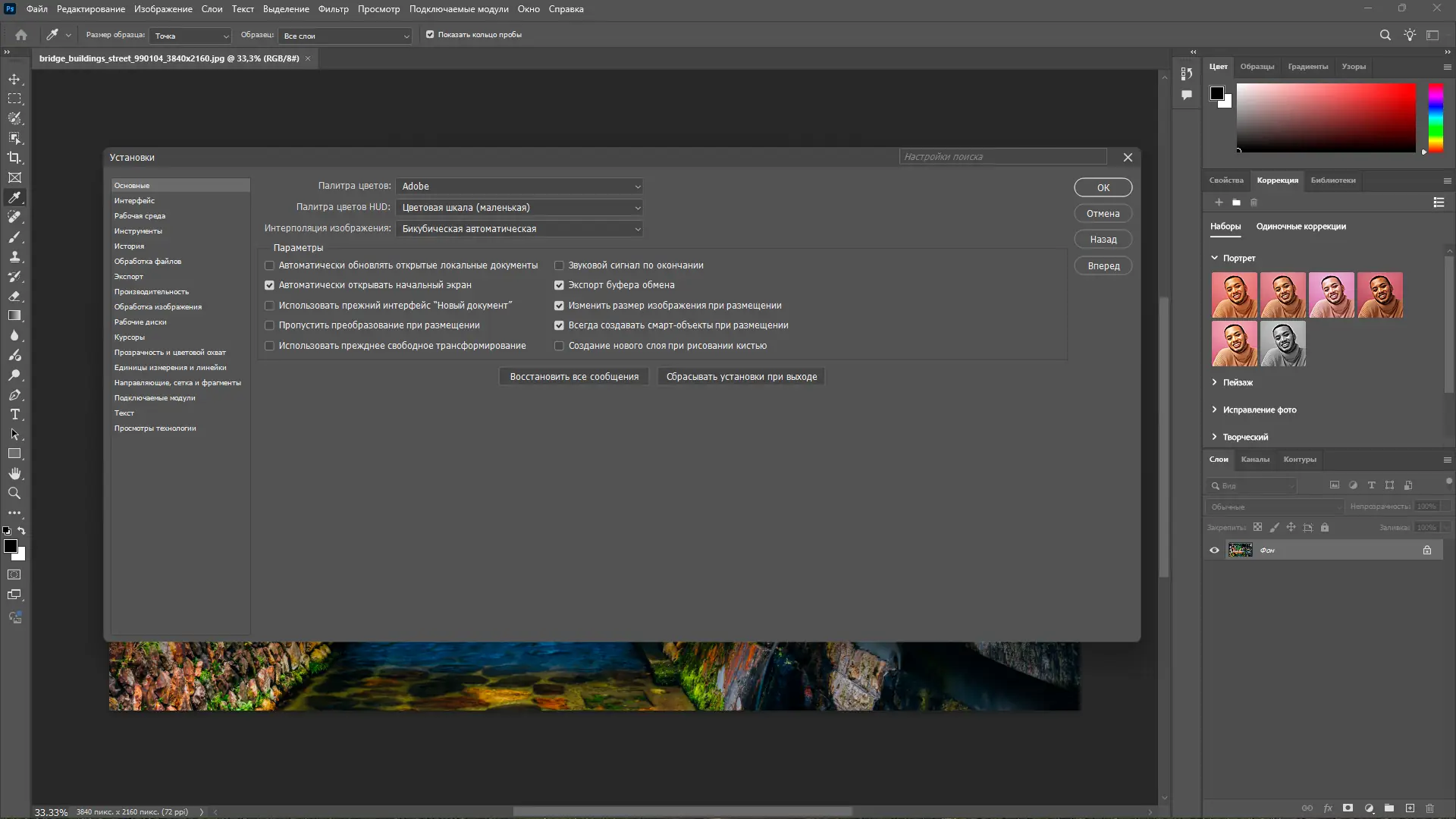Click the search magnifier in options bar
This screenshot has width=1456, height=819.
click(1385, 35)
